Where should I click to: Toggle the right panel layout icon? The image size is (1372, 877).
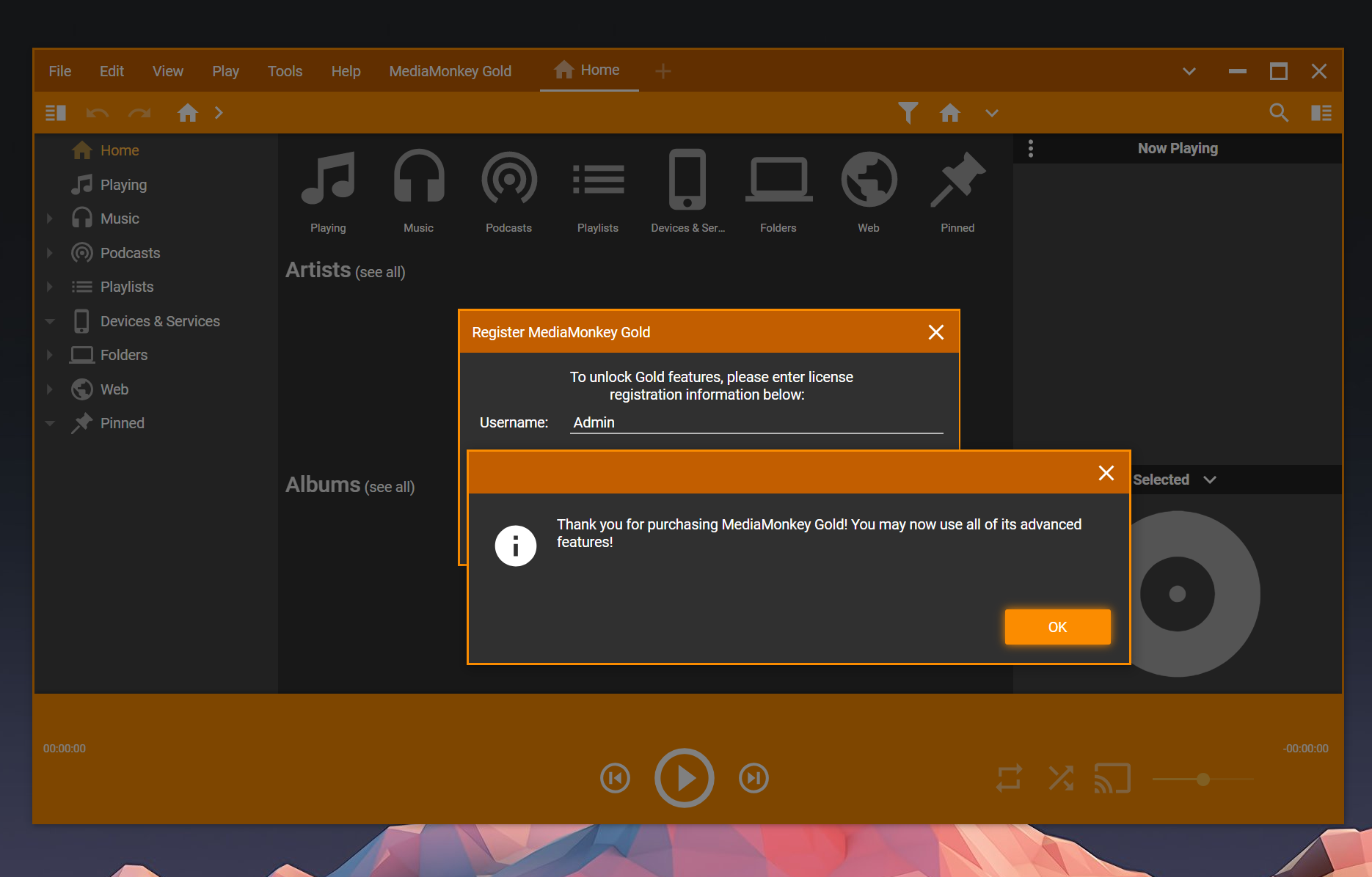pos(1321,113)
